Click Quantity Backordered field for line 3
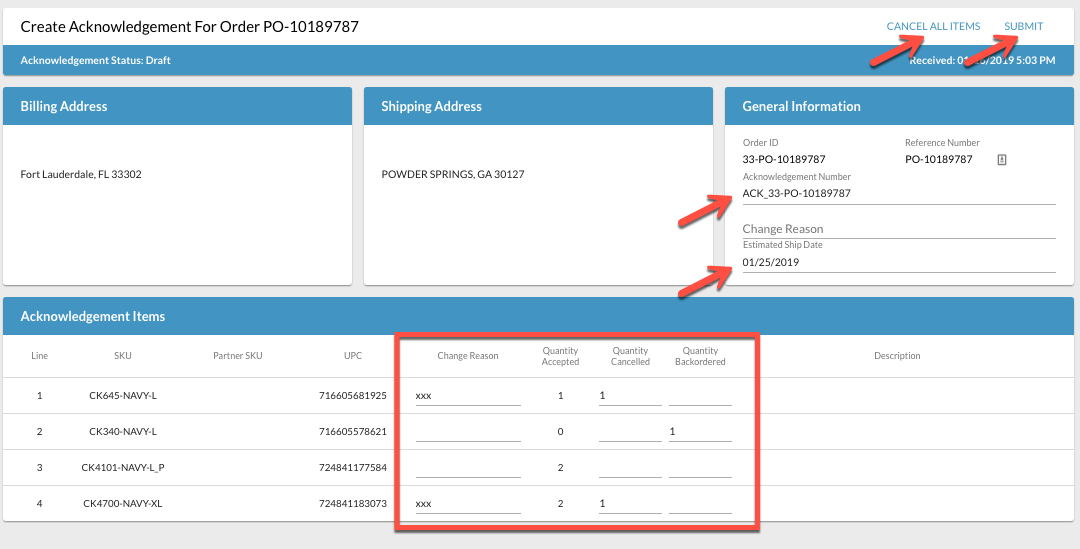The width and height of the screenshot is (1080, 549). (700, 468)
